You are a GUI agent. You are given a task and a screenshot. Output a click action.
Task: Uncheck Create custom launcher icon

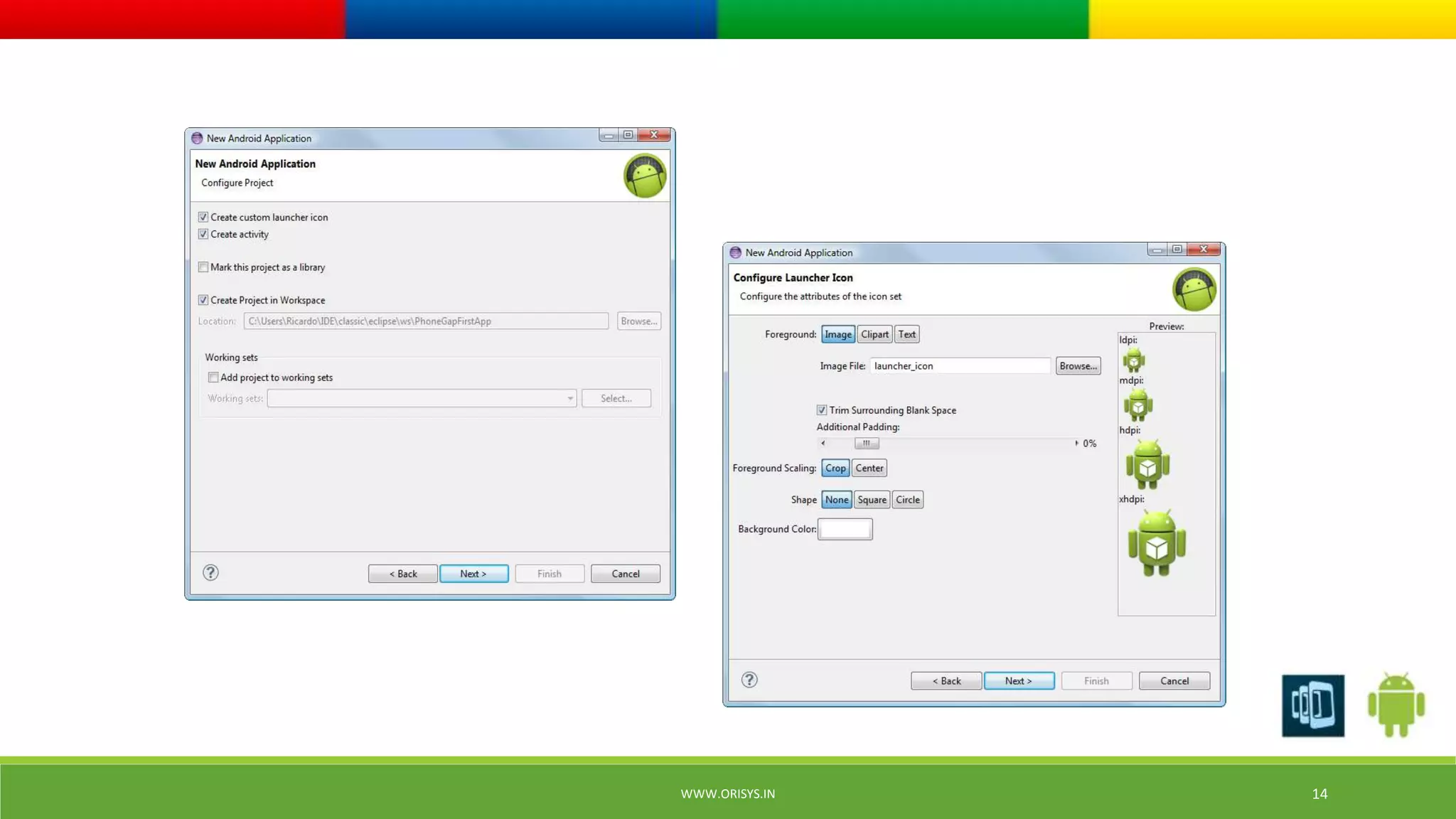point(203,217)
